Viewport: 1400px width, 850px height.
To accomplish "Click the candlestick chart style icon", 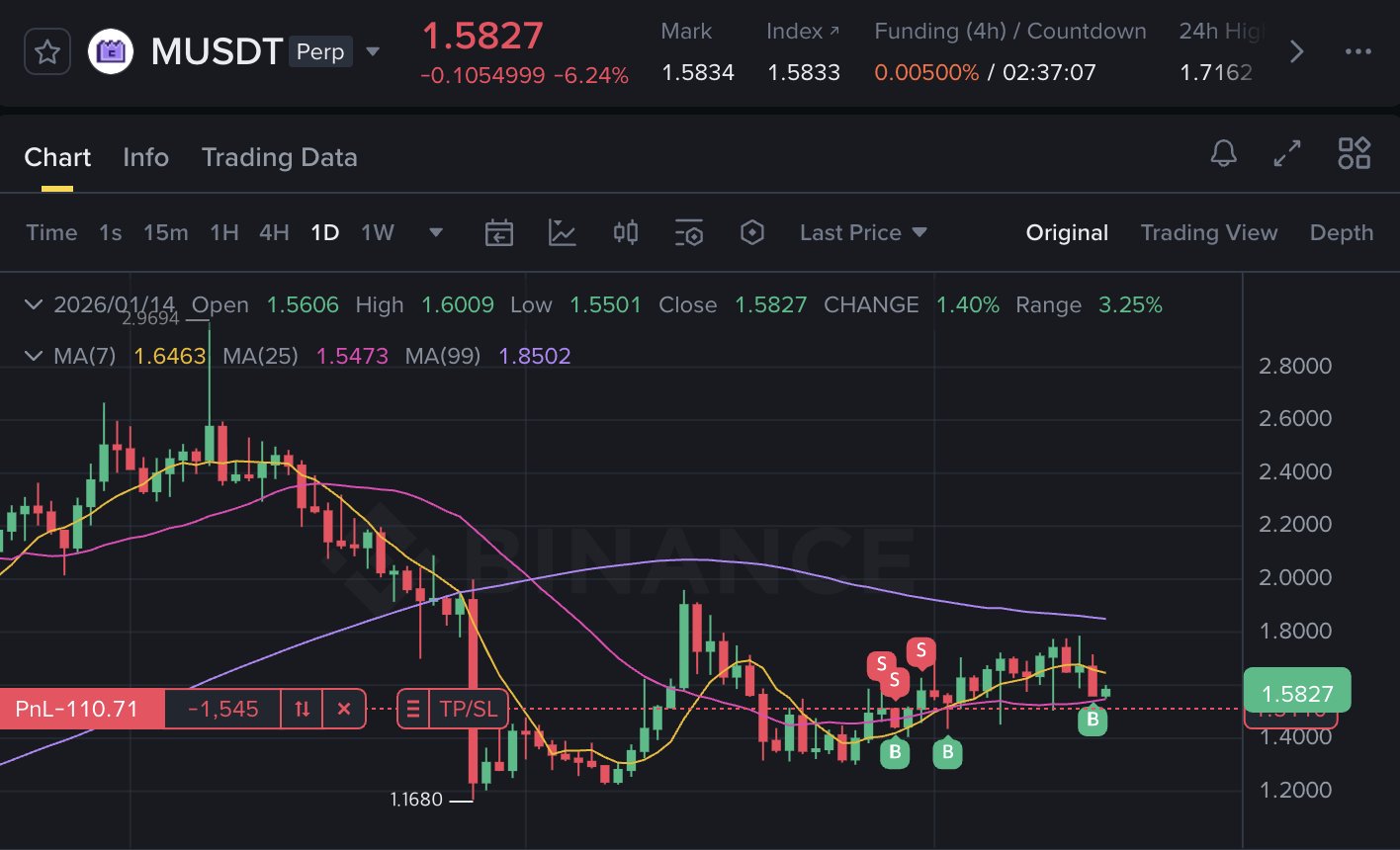I will coord(625,233).
